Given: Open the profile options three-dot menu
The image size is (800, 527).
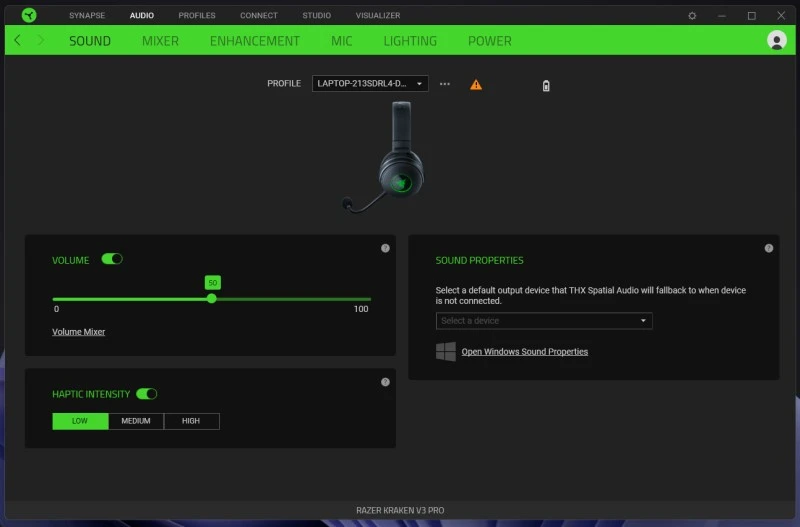Looking at the screenshot, I should [445, 84].
